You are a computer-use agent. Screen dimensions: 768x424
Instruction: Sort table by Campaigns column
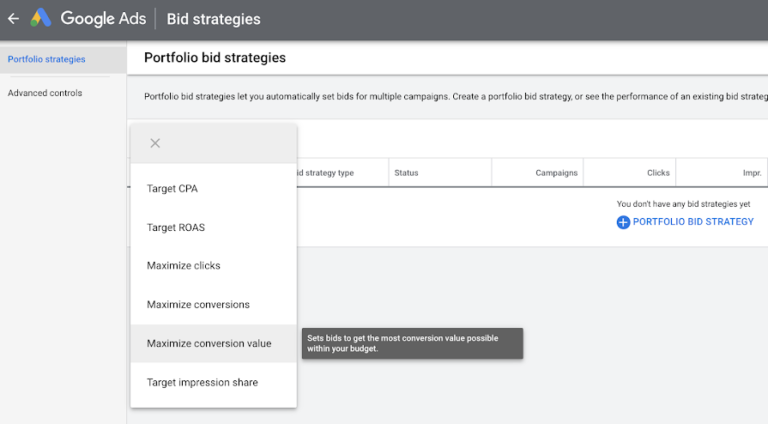pos(556,173)
